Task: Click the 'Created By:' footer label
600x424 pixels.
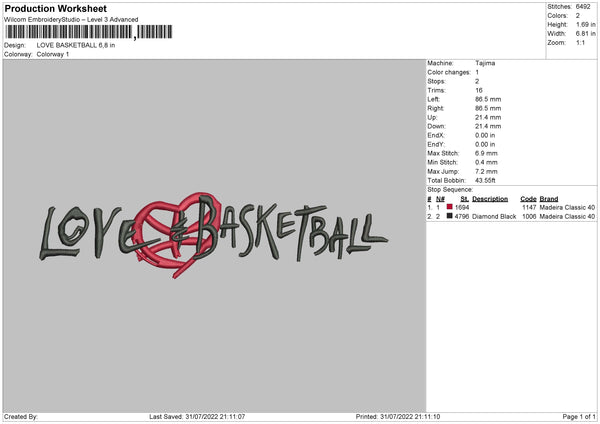Action: point(21,417)
